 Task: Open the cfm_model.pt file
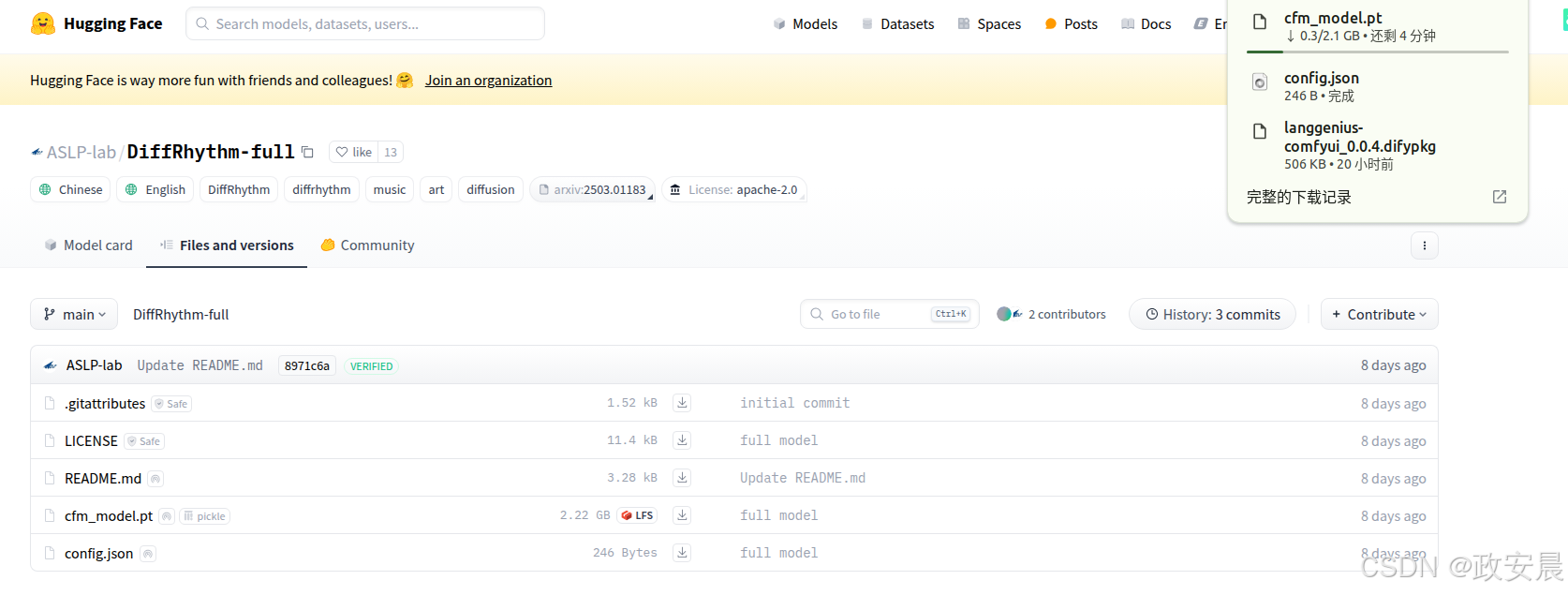point(109,515)
